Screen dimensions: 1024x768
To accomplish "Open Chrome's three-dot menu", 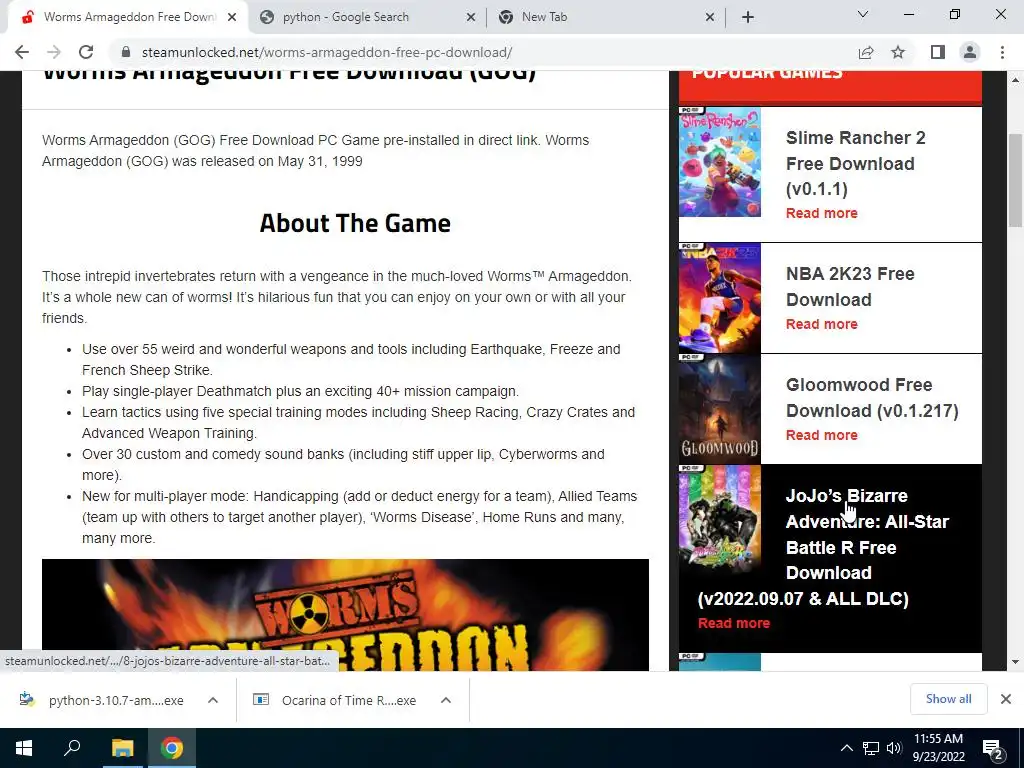I will (x=1002, y=52).
